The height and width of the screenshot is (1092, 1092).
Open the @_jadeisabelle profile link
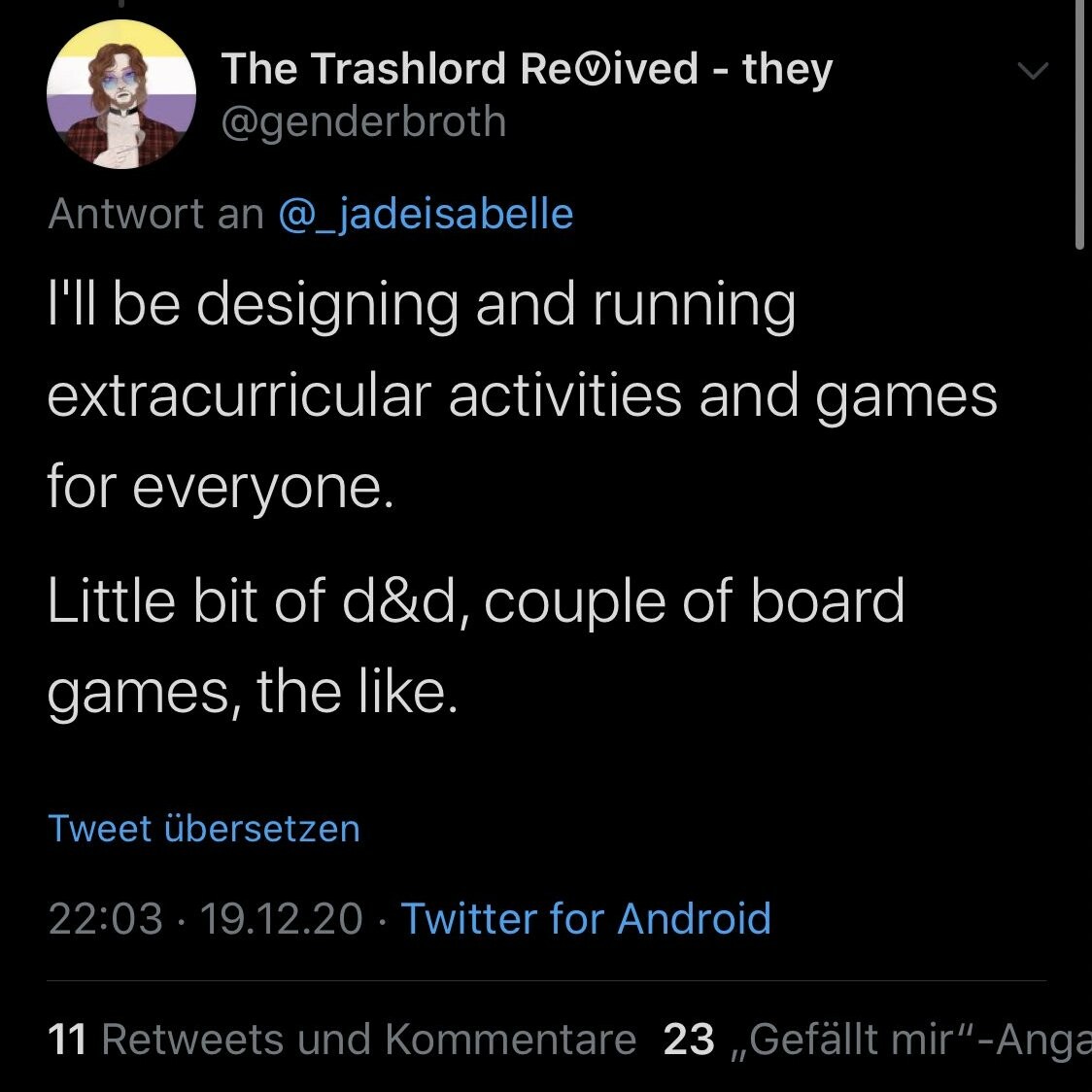(x=426, y=214)
